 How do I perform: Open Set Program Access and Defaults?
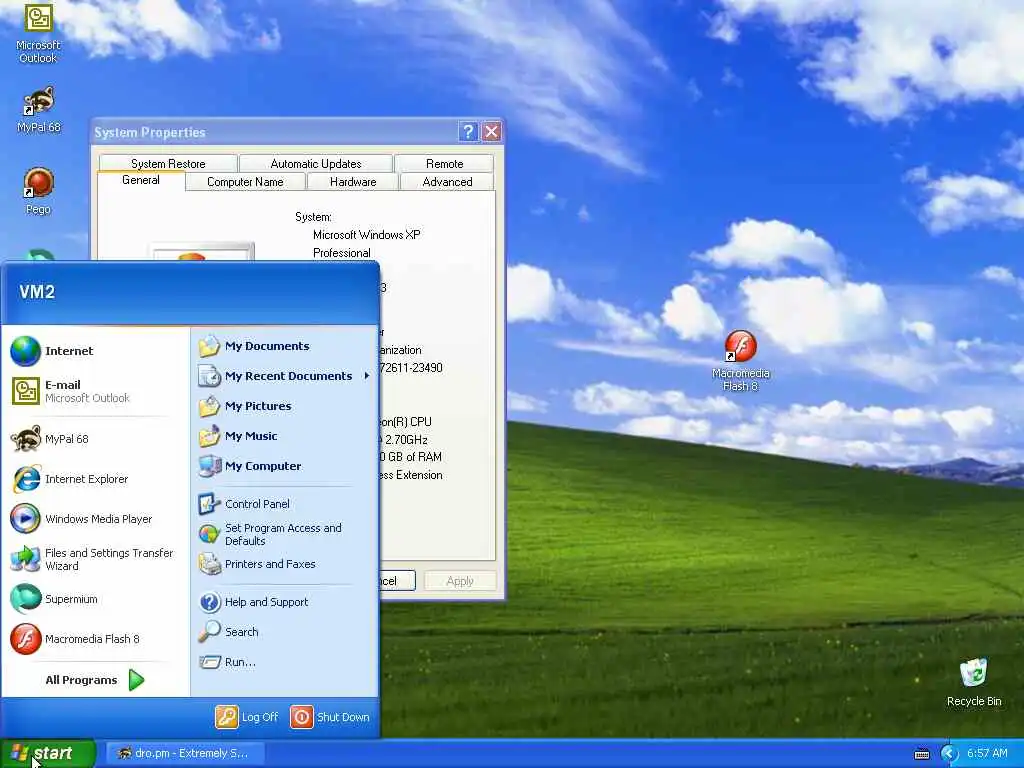[x=285, y=534]
